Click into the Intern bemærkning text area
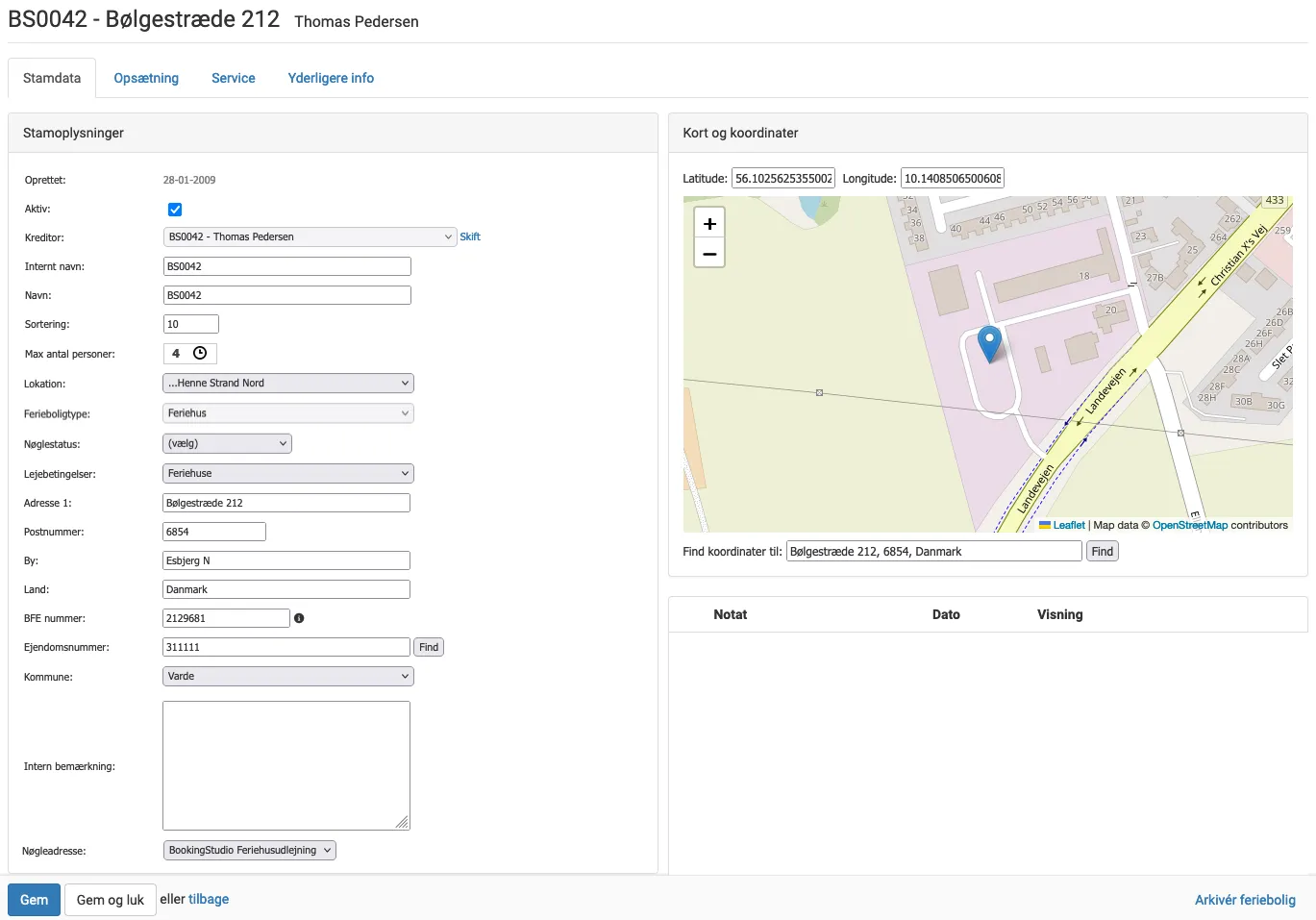The height and width of the screenshot is (920, 1316). pyautogui.click(x=286, y=765)
